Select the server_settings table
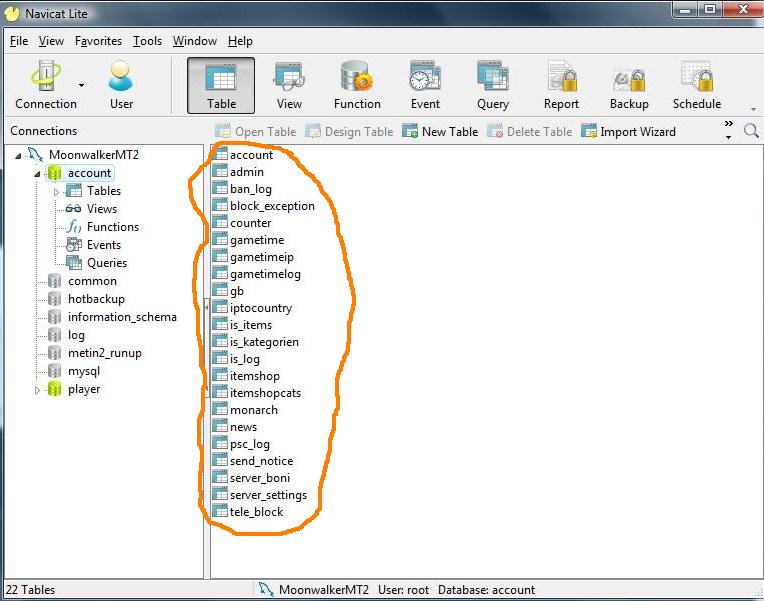This screenshot has width=764, height=601. [x=260, y=495]
